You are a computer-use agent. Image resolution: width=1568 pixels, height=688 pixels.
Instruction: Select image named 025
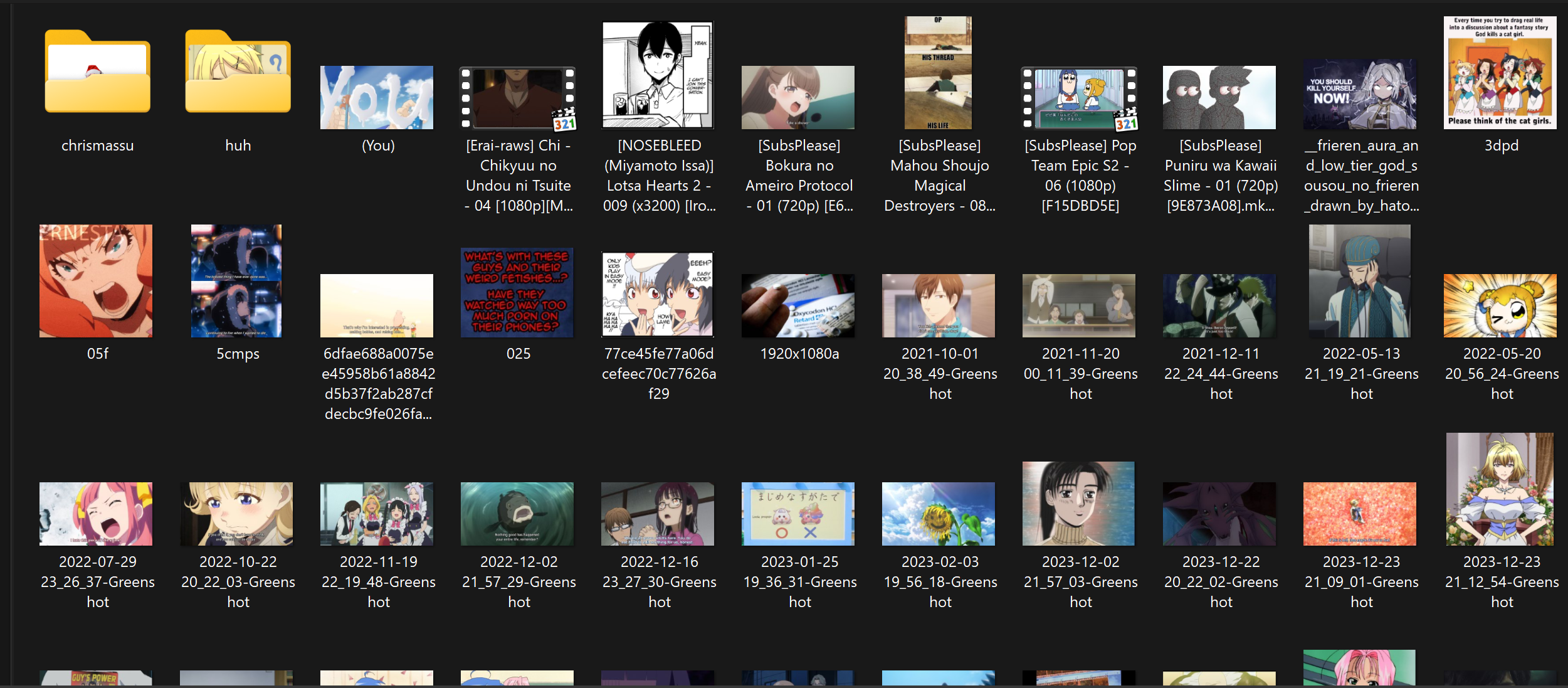pos(517,292)
